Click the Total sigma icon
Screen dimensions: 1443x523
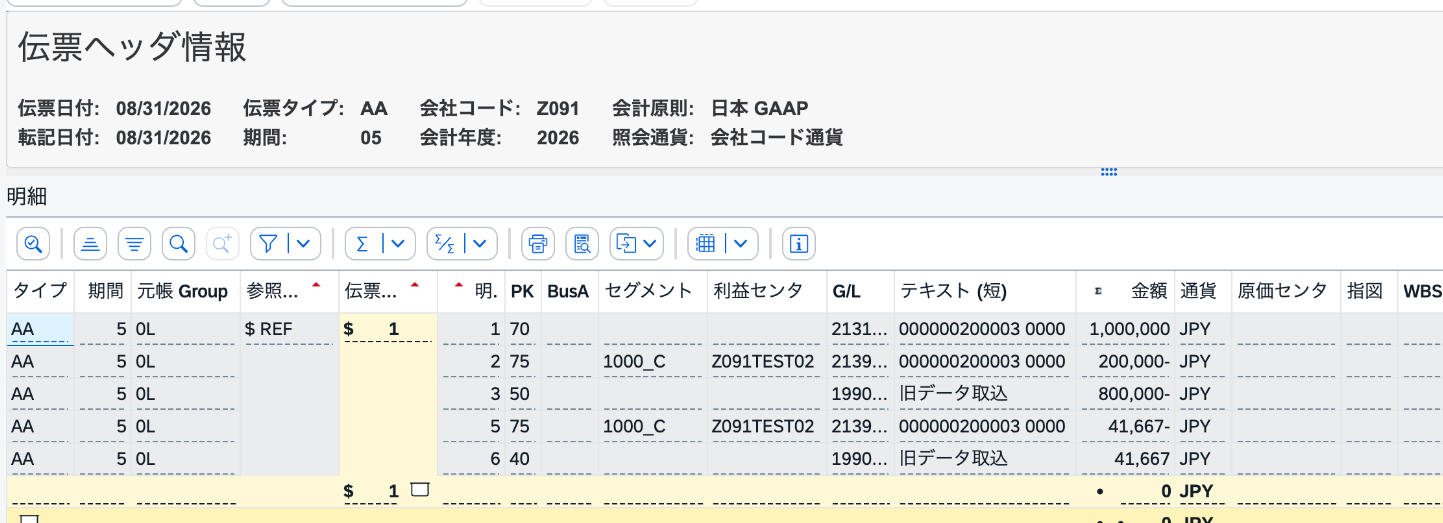(x=363, y=243)
